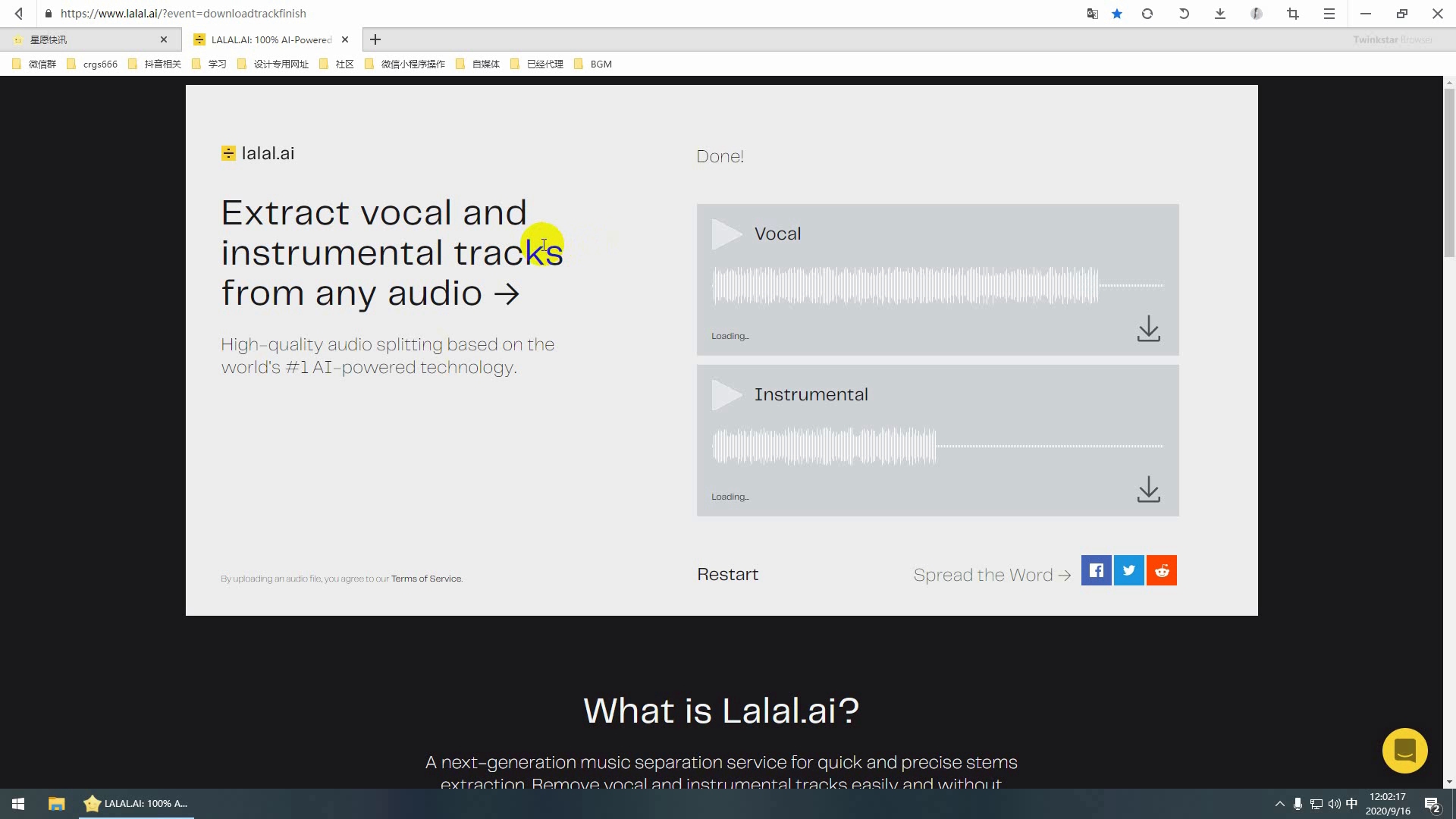This screenshot has height=819, width=1456.
Task: Open the browser downloads
Action: (x=1220, y=14)
